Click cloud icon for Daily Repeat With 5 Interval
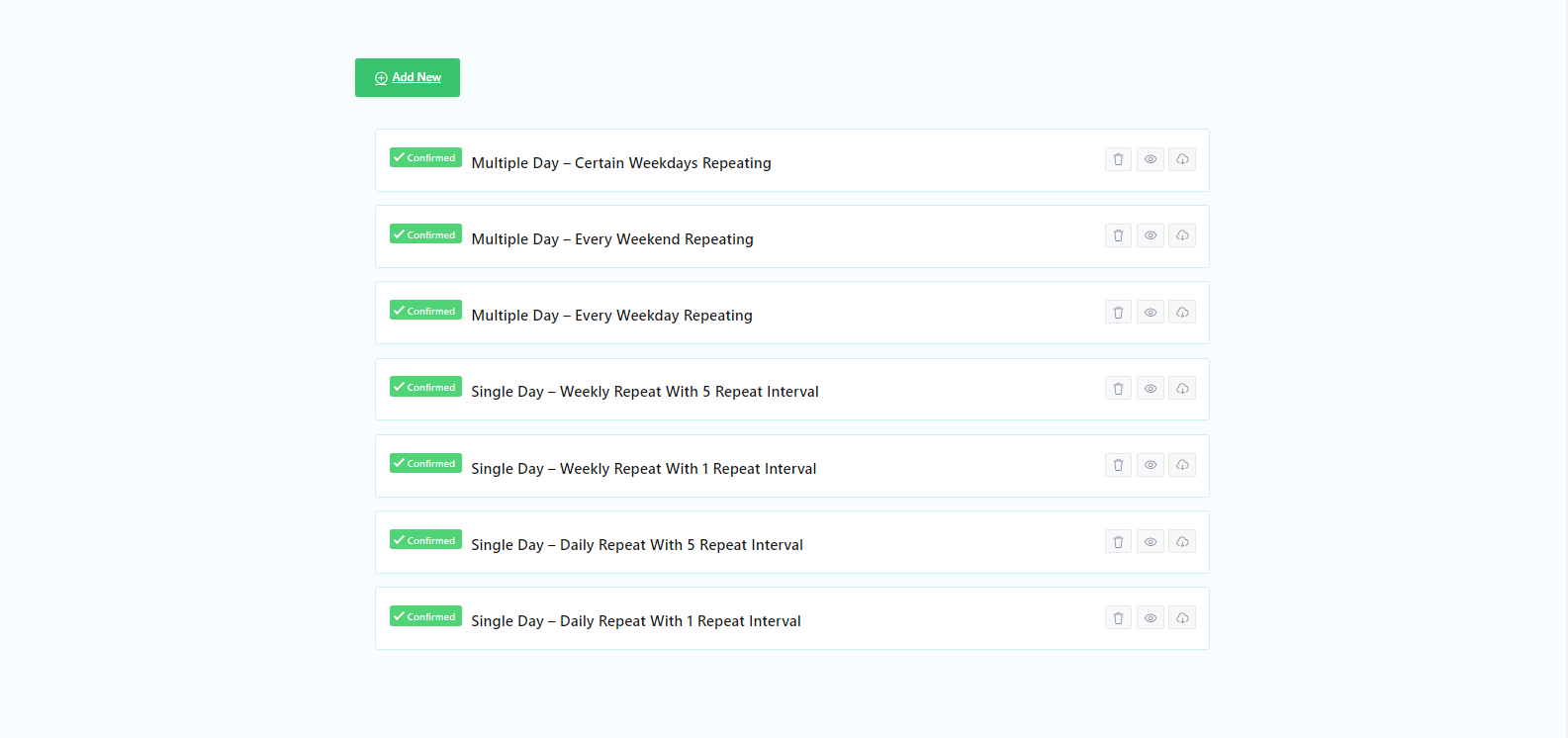 [1182, 542]
